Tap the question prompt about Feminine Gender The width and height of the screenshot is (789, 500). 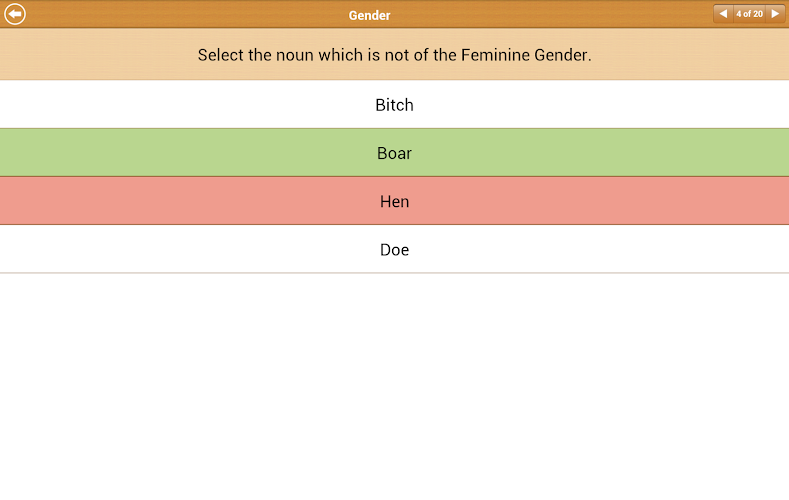tap(394, 55)
